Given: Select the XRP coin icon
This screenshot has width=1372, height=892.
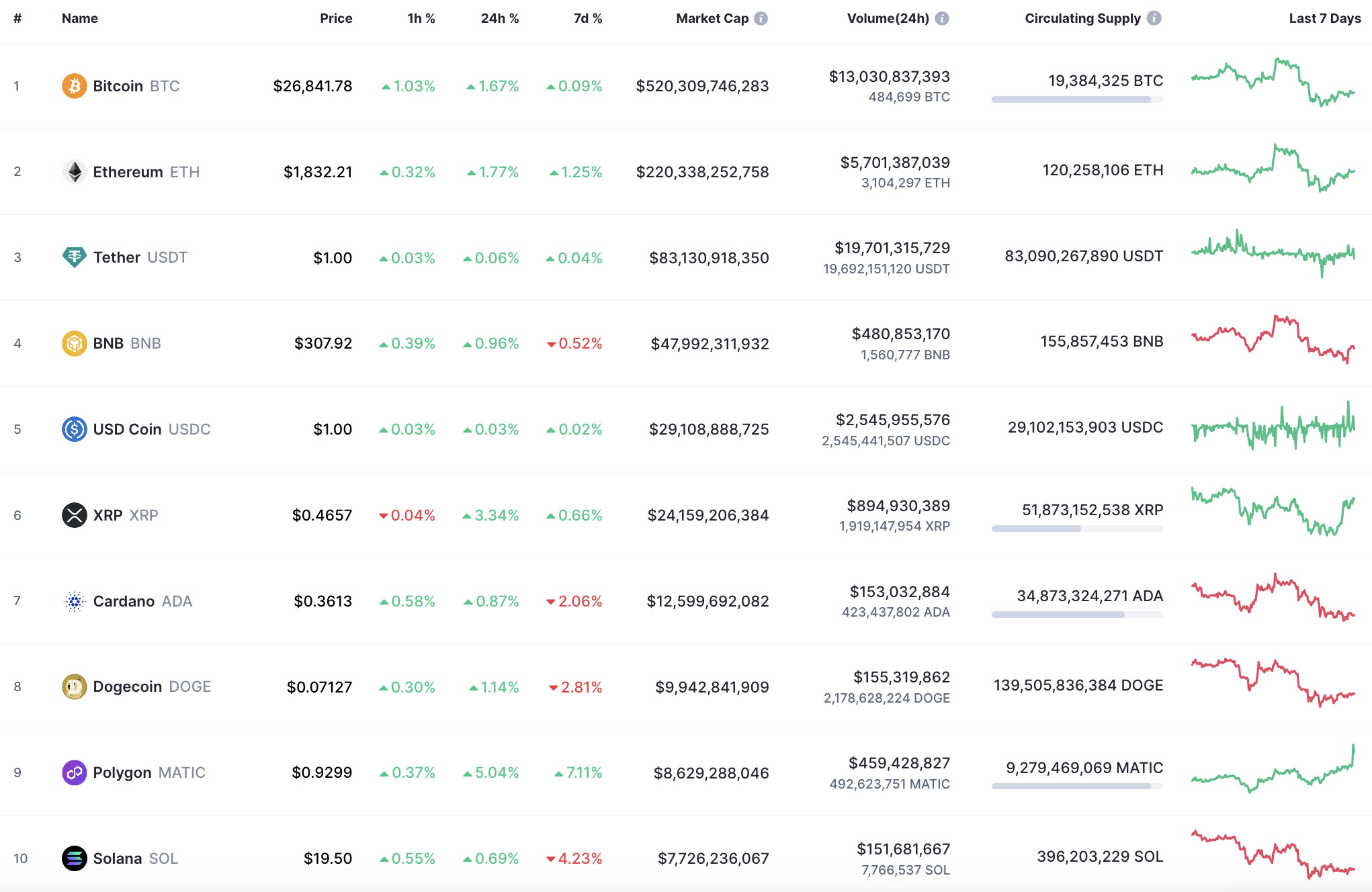Looking at the screenshot, I should 75,515.
